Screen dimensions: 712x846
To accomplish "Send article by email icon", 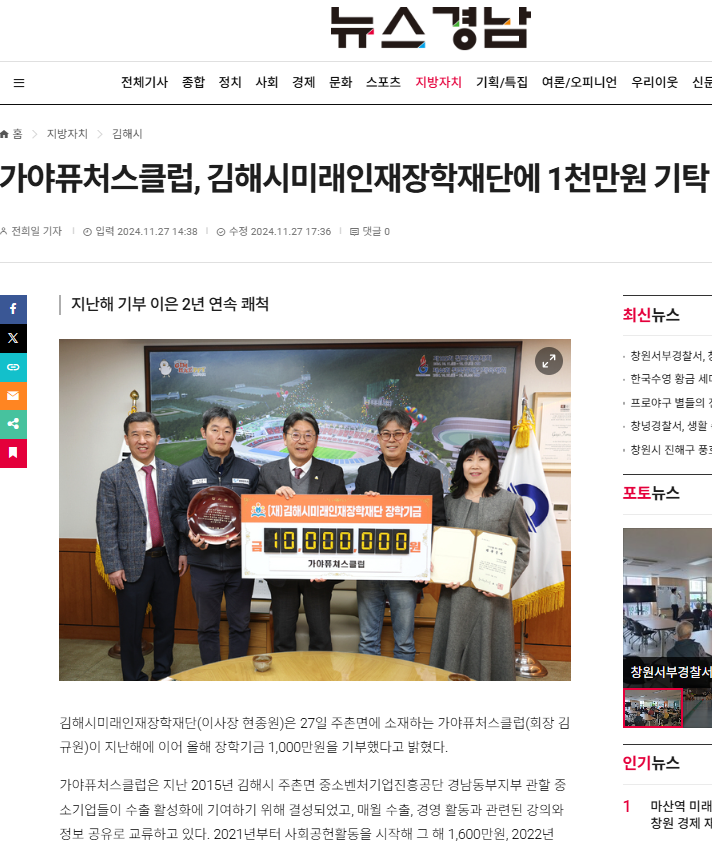I will click(13, 396).
